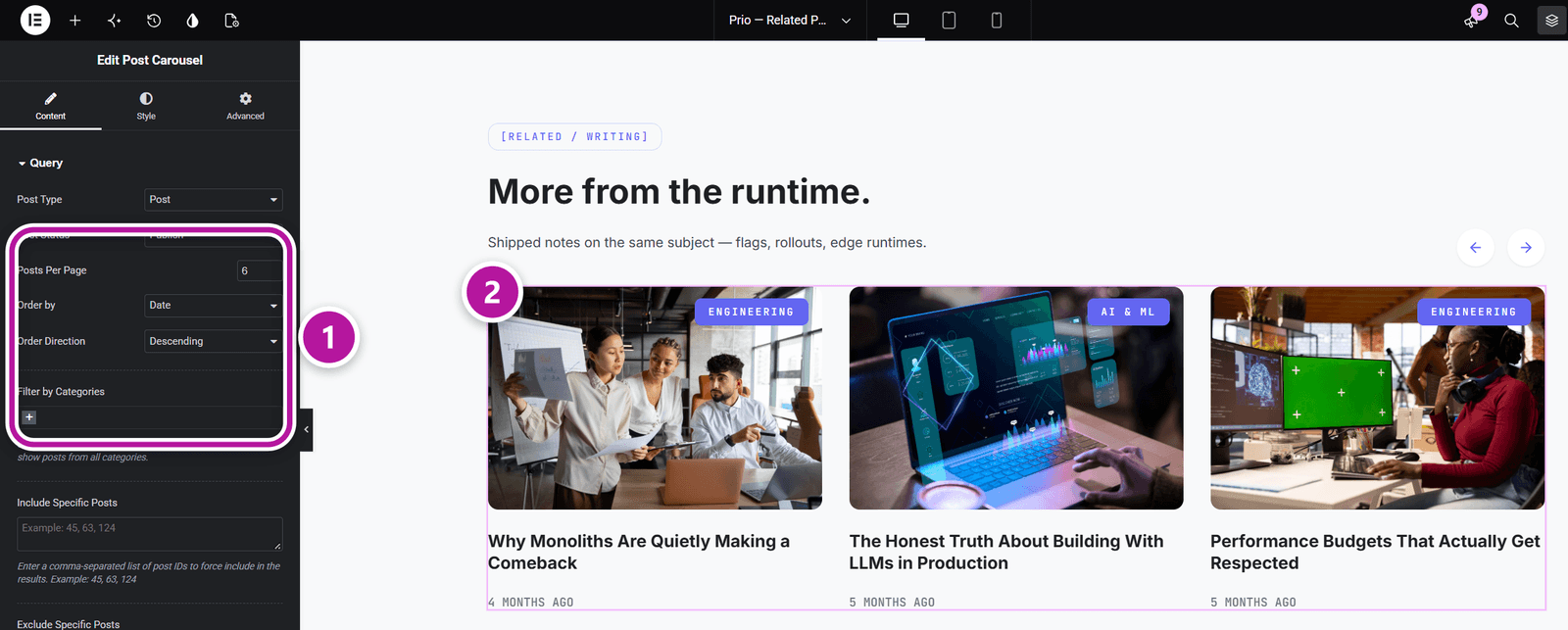Switch to mobile preview mode

coord(997,20)
